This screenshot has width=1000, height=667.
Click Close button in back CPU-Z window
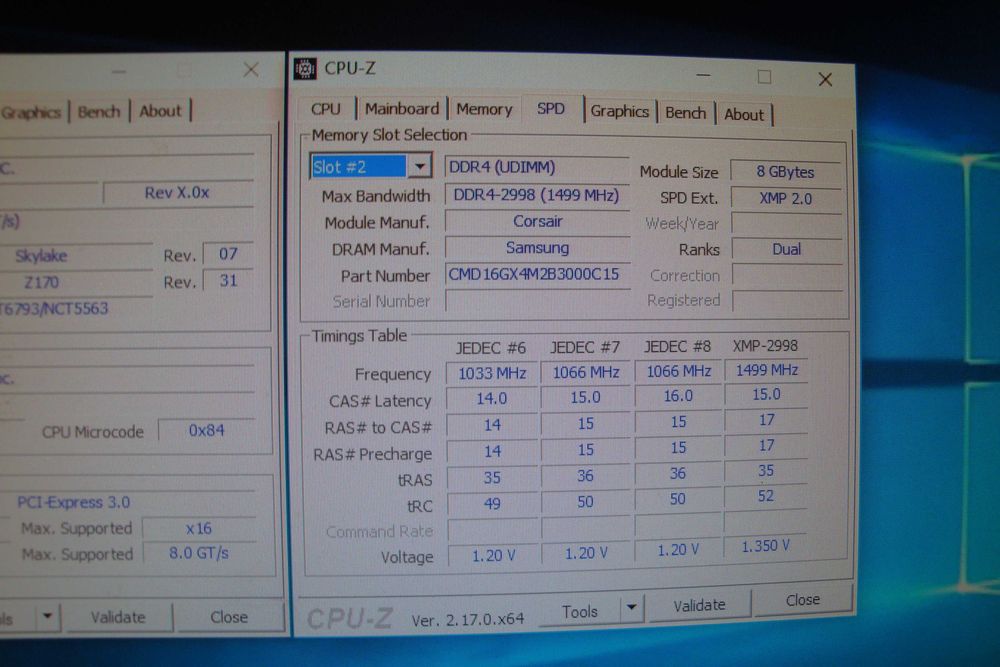coord(229,617)
